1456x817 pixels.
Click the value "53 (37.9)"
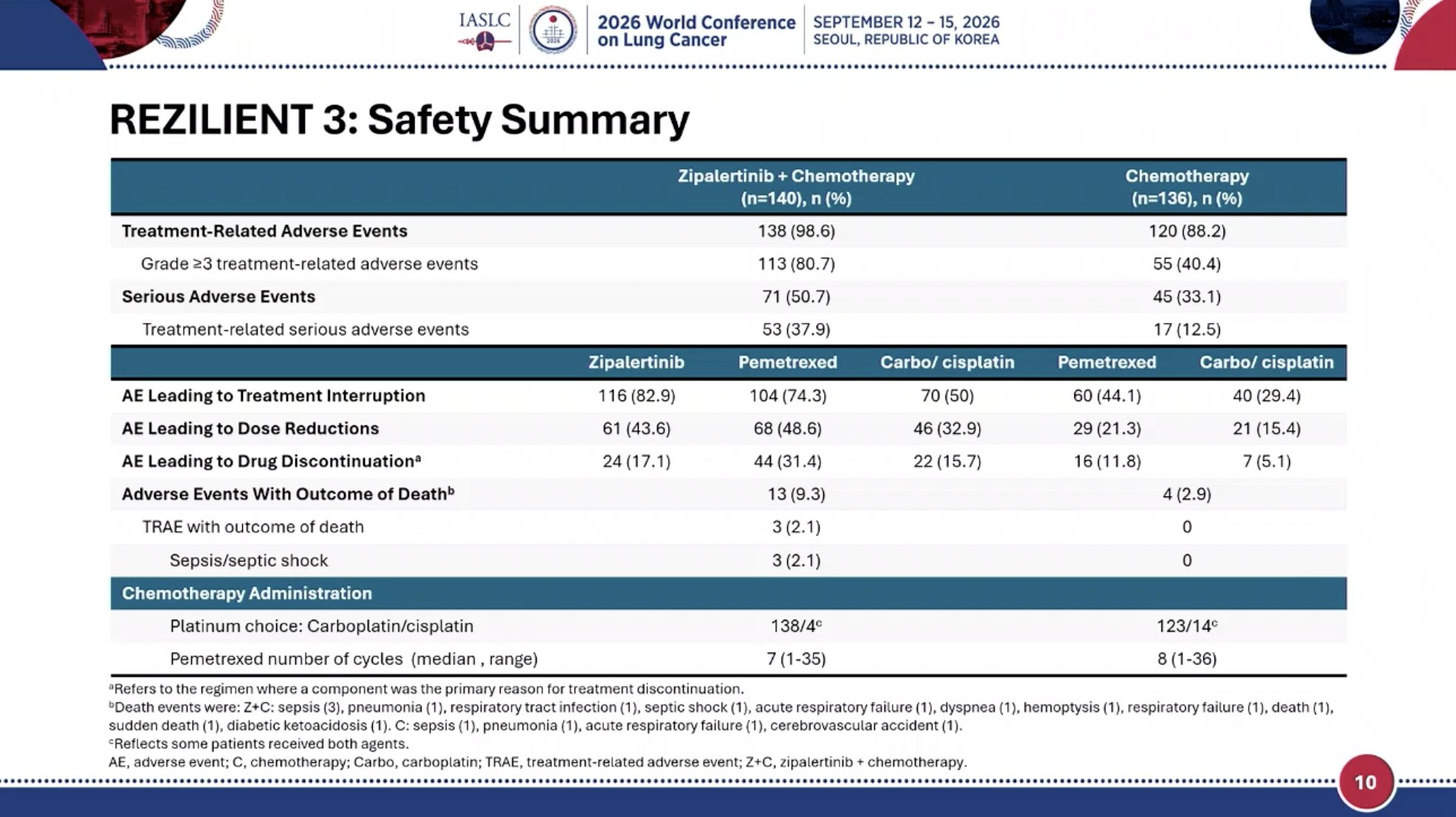796,329
